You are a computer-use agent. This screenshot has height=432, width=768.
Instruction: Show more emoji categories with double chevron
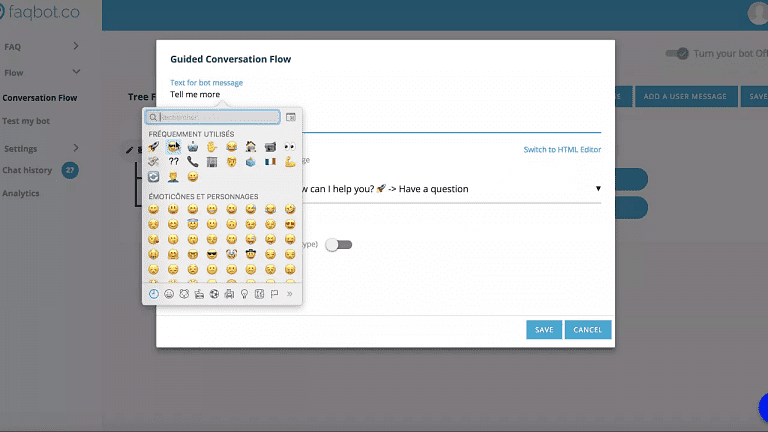coord(290,294)
